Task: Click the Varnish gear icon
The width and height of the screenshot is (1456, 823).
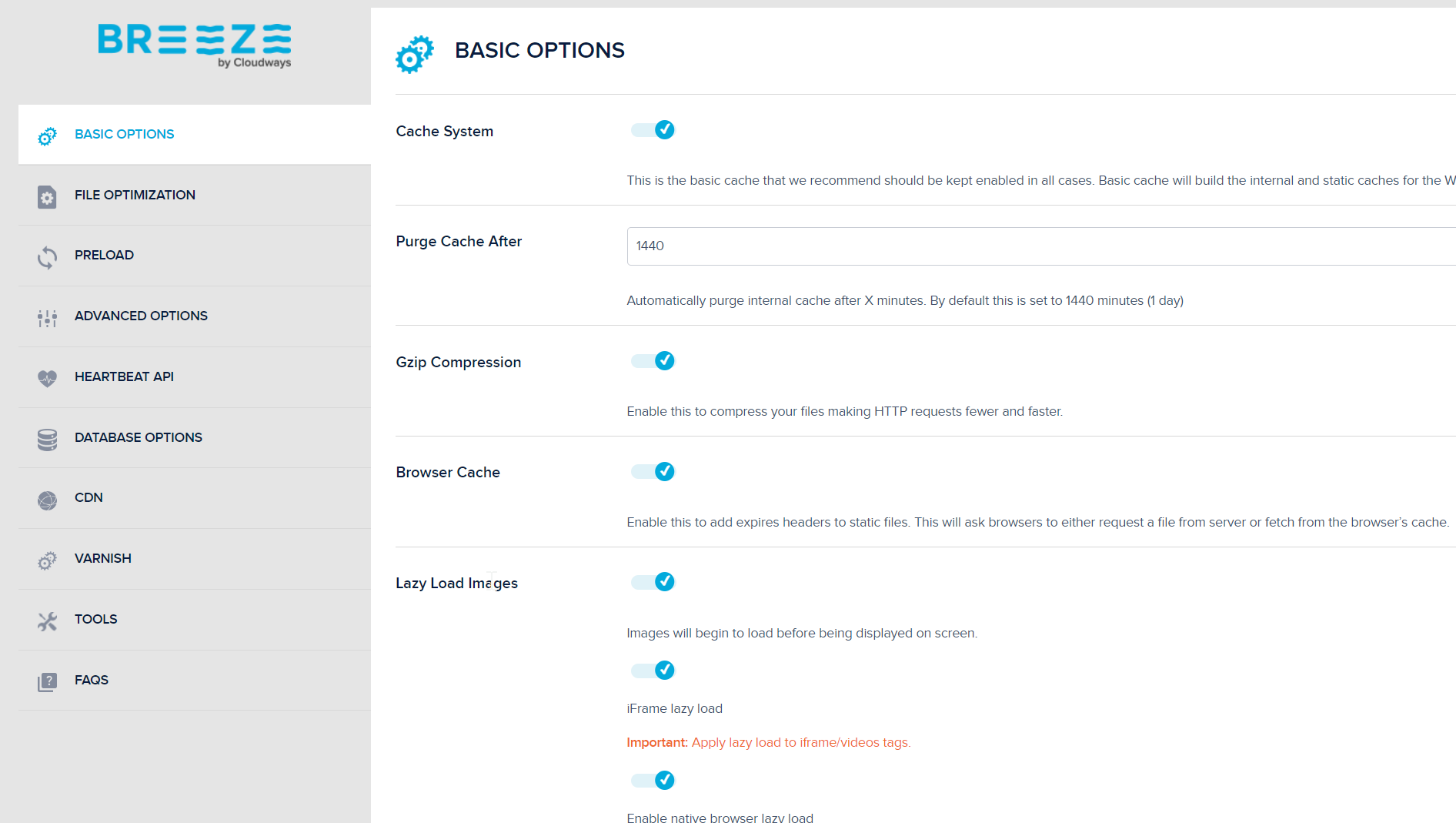Action: pyautogui.click(x=47, y=560)
